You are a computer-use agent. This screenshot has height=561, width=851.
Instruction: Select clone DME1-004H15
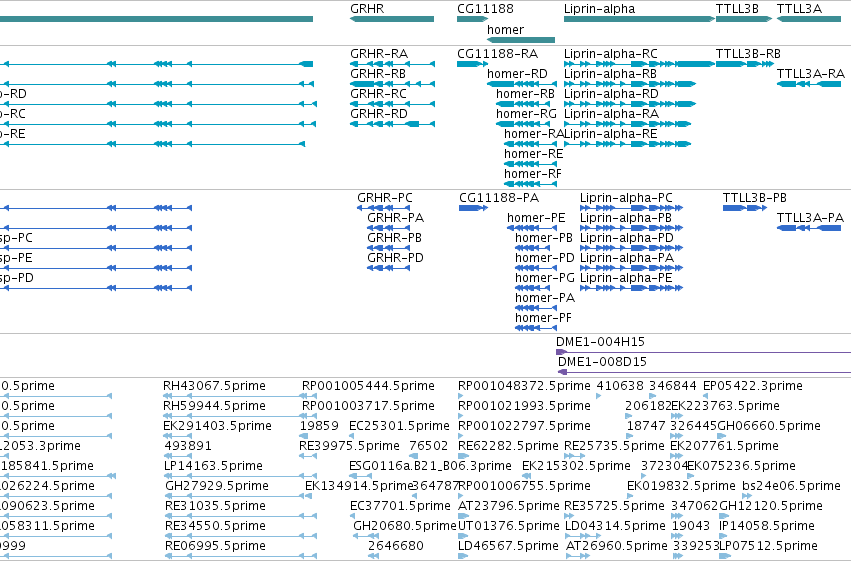[x=600, y=342]
